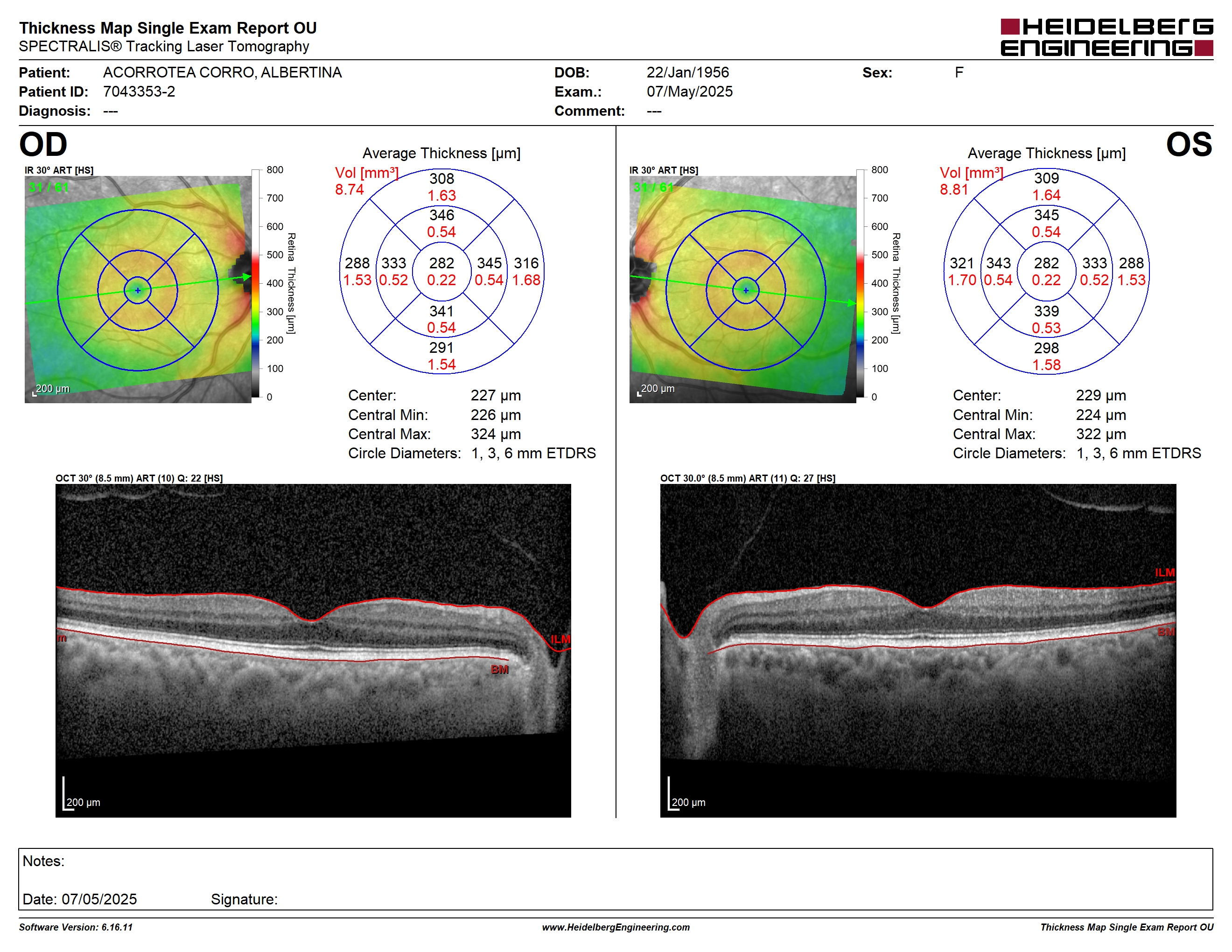Click the OD central subfield thickness '282'
The height and width of the screenshot is (952, 1232).
pyautogui.click(x=441, y=263)
